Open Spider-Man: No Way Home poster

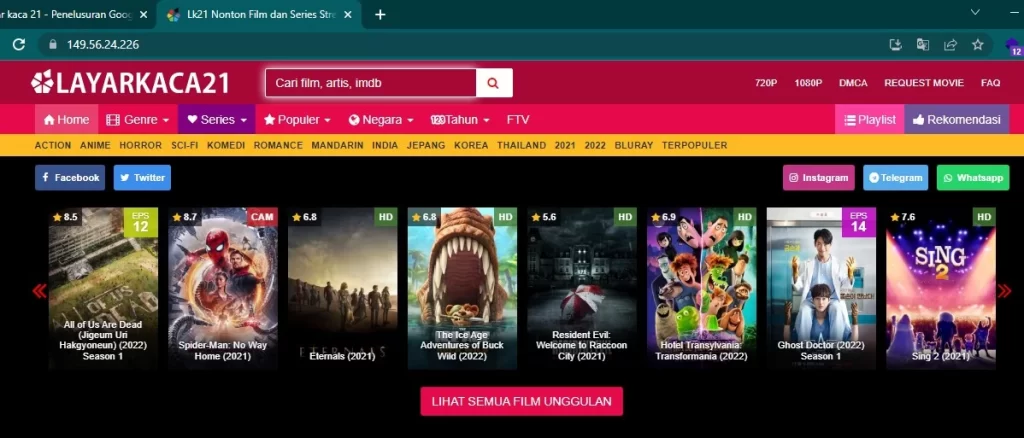coord(222,289)
